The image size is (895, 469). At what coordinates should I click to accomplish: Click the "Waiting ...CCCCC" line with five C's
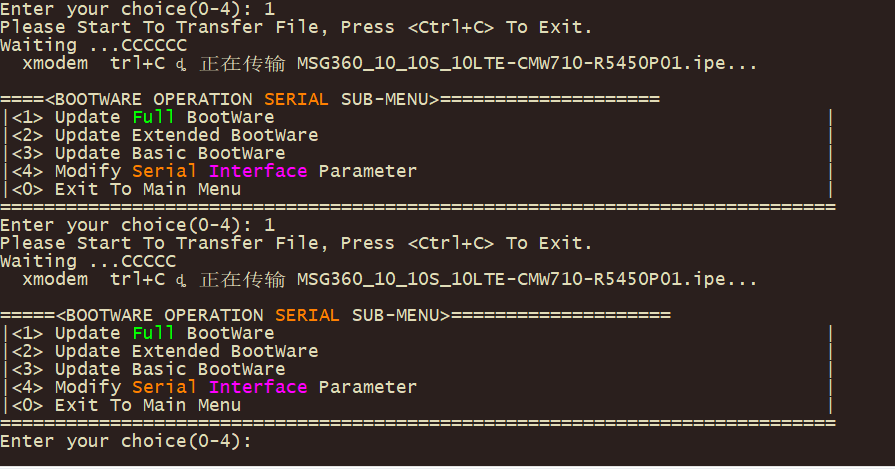pos(88,261)
